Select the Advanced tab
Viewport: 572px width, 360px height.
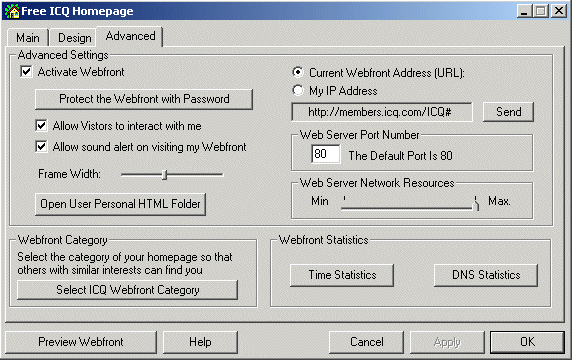[x=130, y=36]
